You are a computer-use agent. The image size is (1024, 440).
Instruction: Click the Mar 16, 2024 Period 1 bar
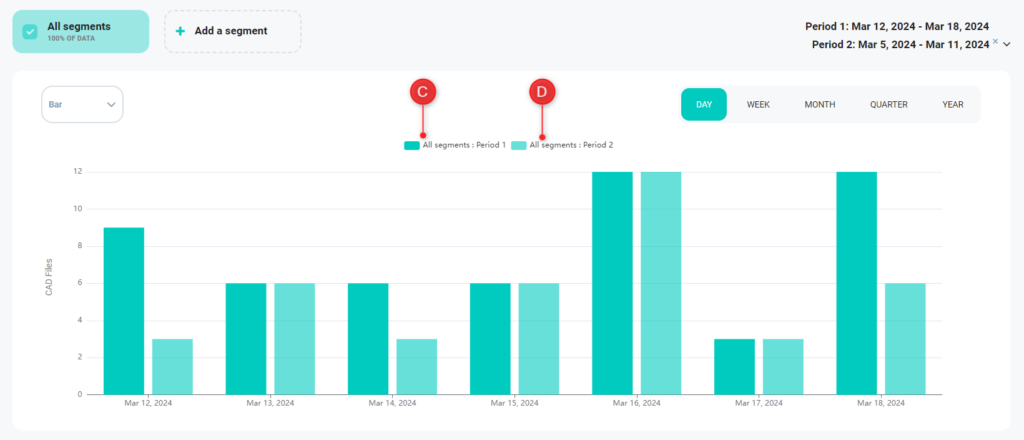pyautogui.click(x=612, y=283)
